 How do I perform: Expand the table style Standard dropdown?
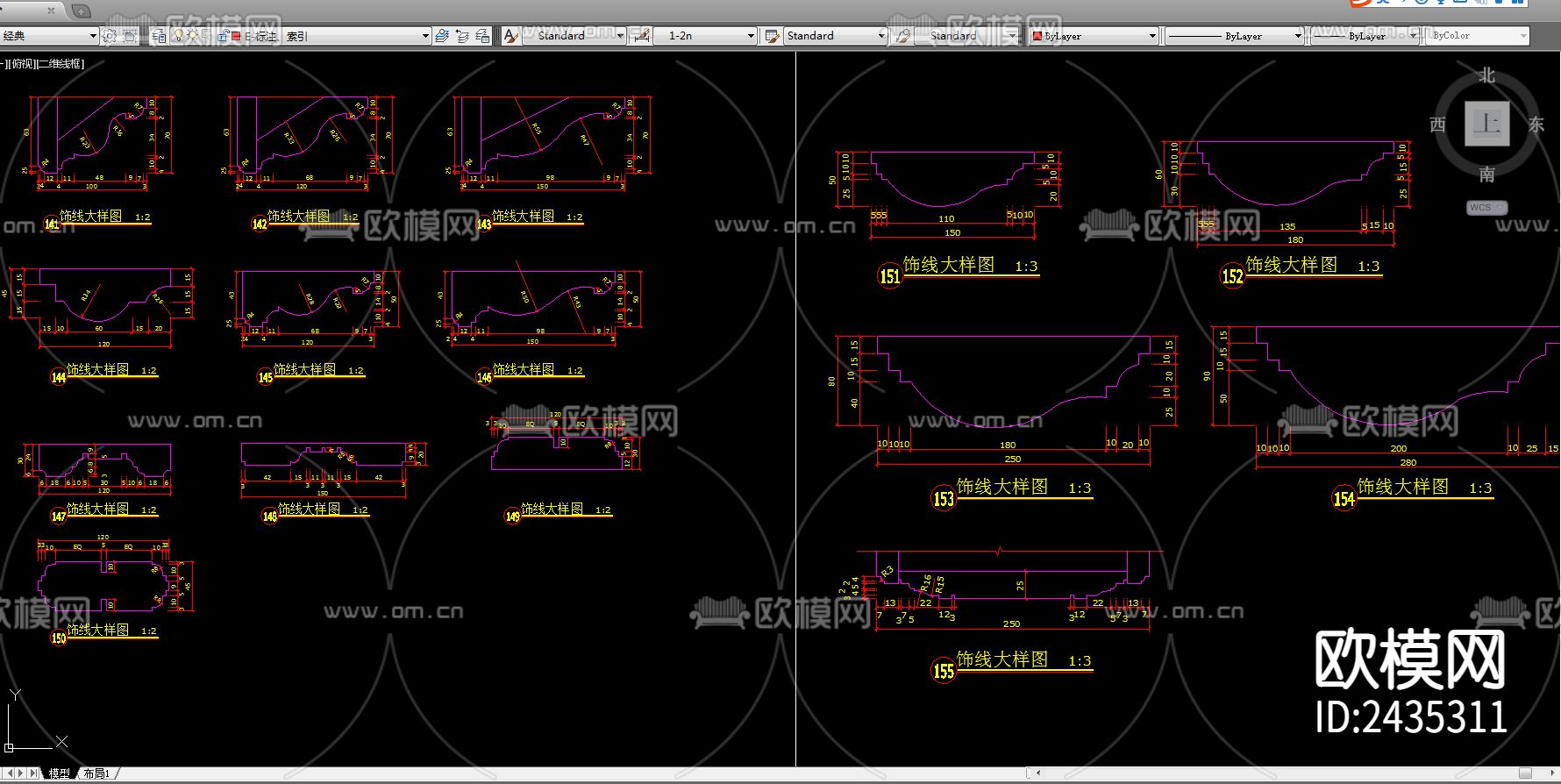tap(881, 36)
